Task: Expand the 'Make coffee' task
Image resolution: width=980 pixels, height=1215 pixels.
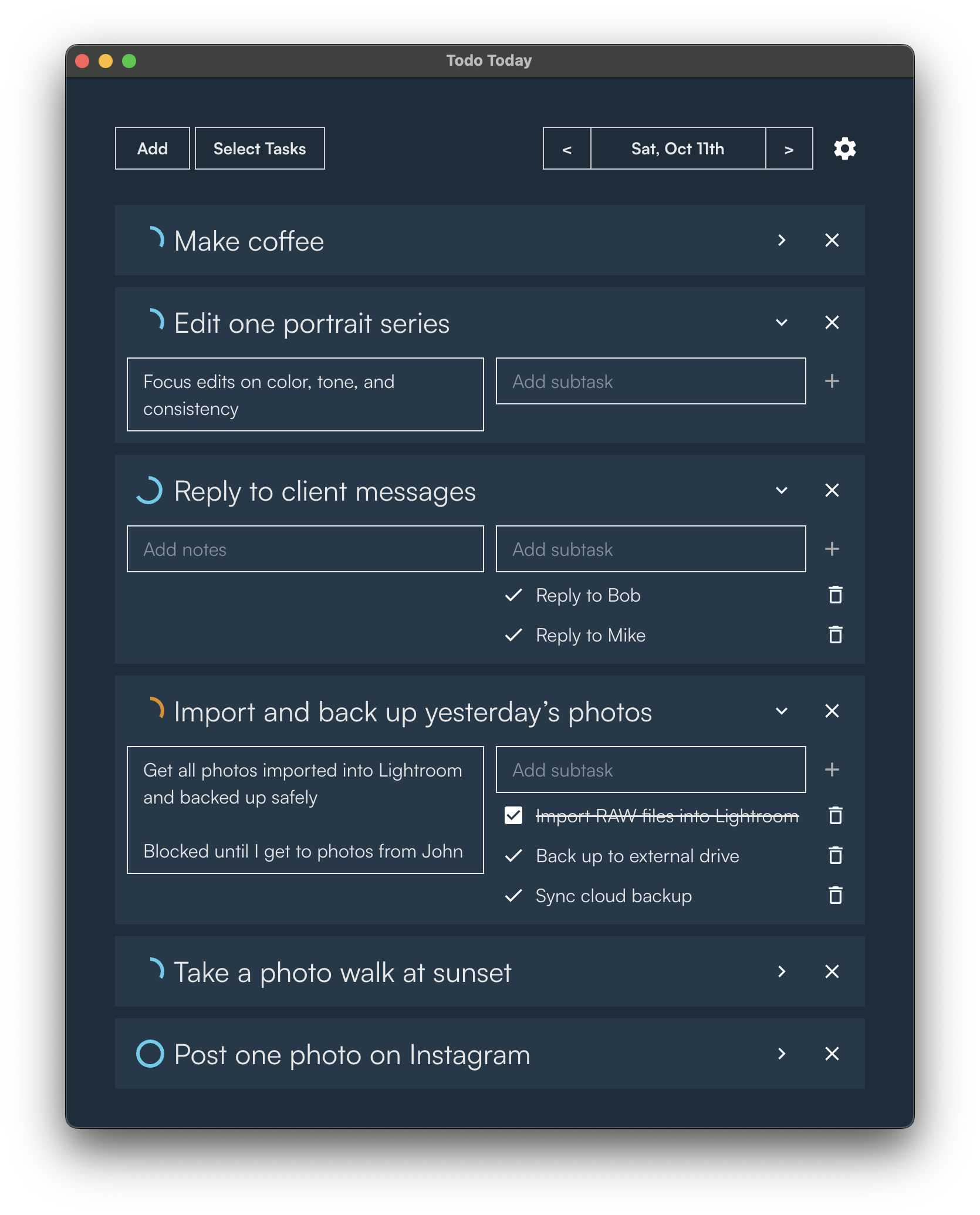Action: point(781,240)
